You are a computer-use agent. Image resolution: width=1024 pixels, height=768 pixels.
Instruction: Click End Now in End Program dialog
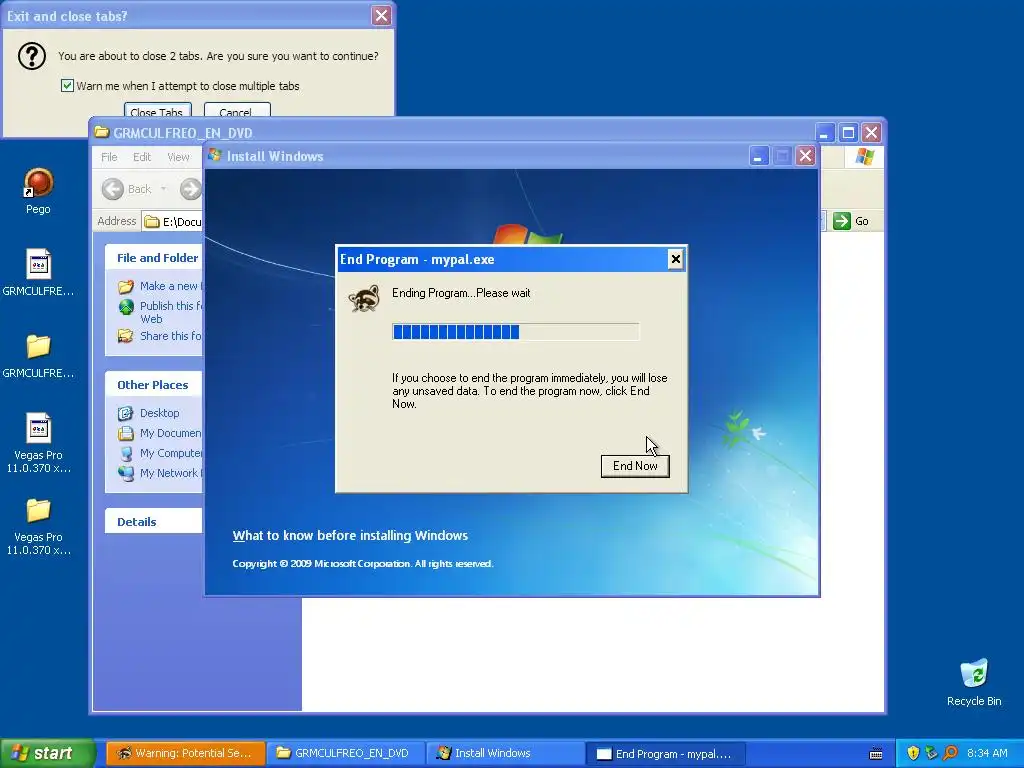(635, 466)
